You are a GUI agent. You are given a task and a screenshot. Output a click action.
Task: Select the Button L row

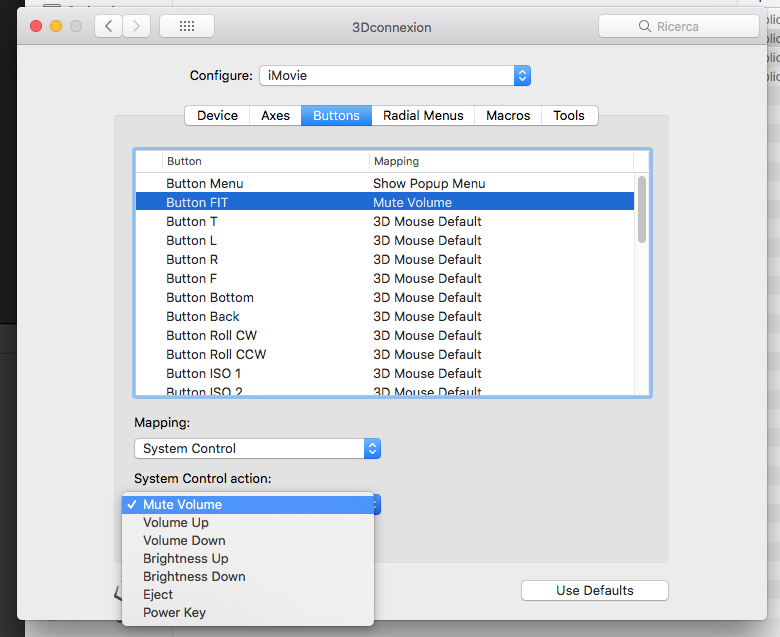coord(385,240)
